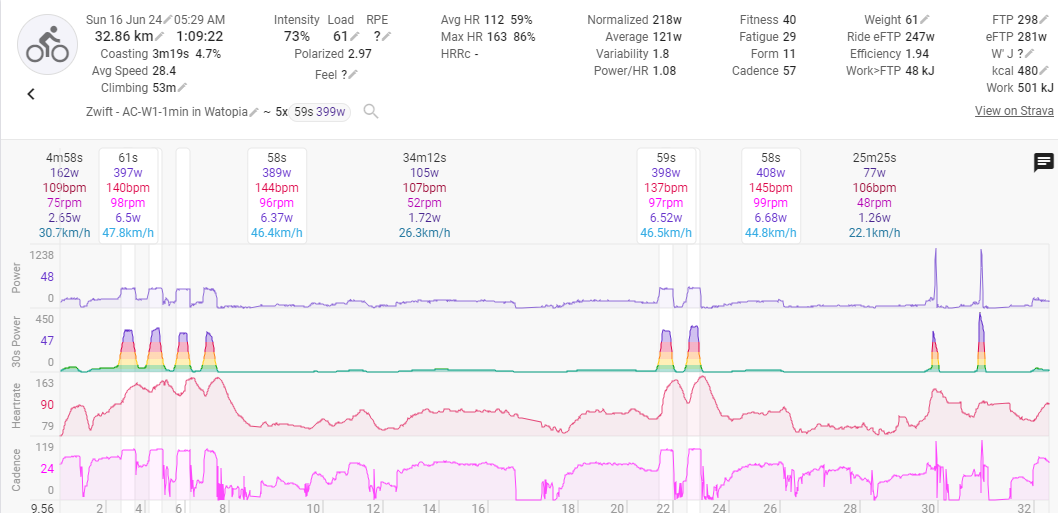Click the Fitness 40 stat
The width and height of the screenshot is (1058, 513).
pyautogui.click(x=768, y=20)
